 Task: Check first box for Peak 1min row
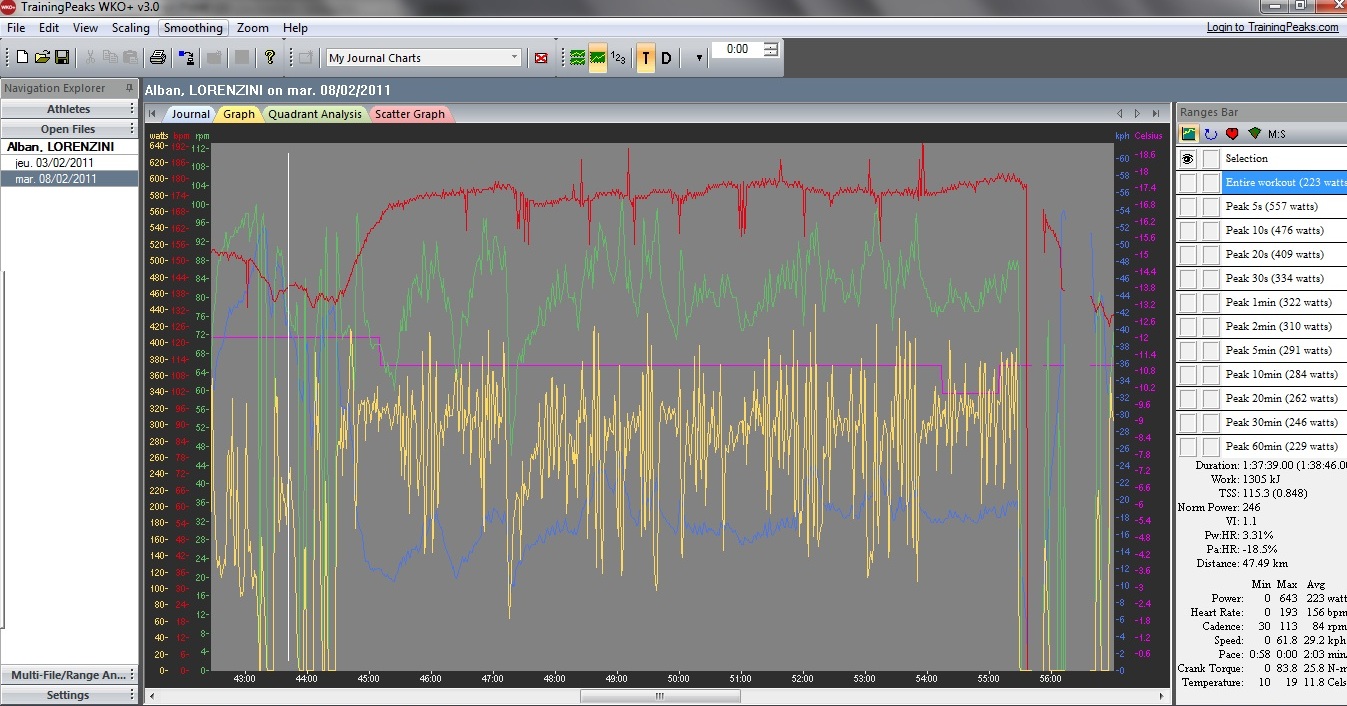coord(1188,302)
